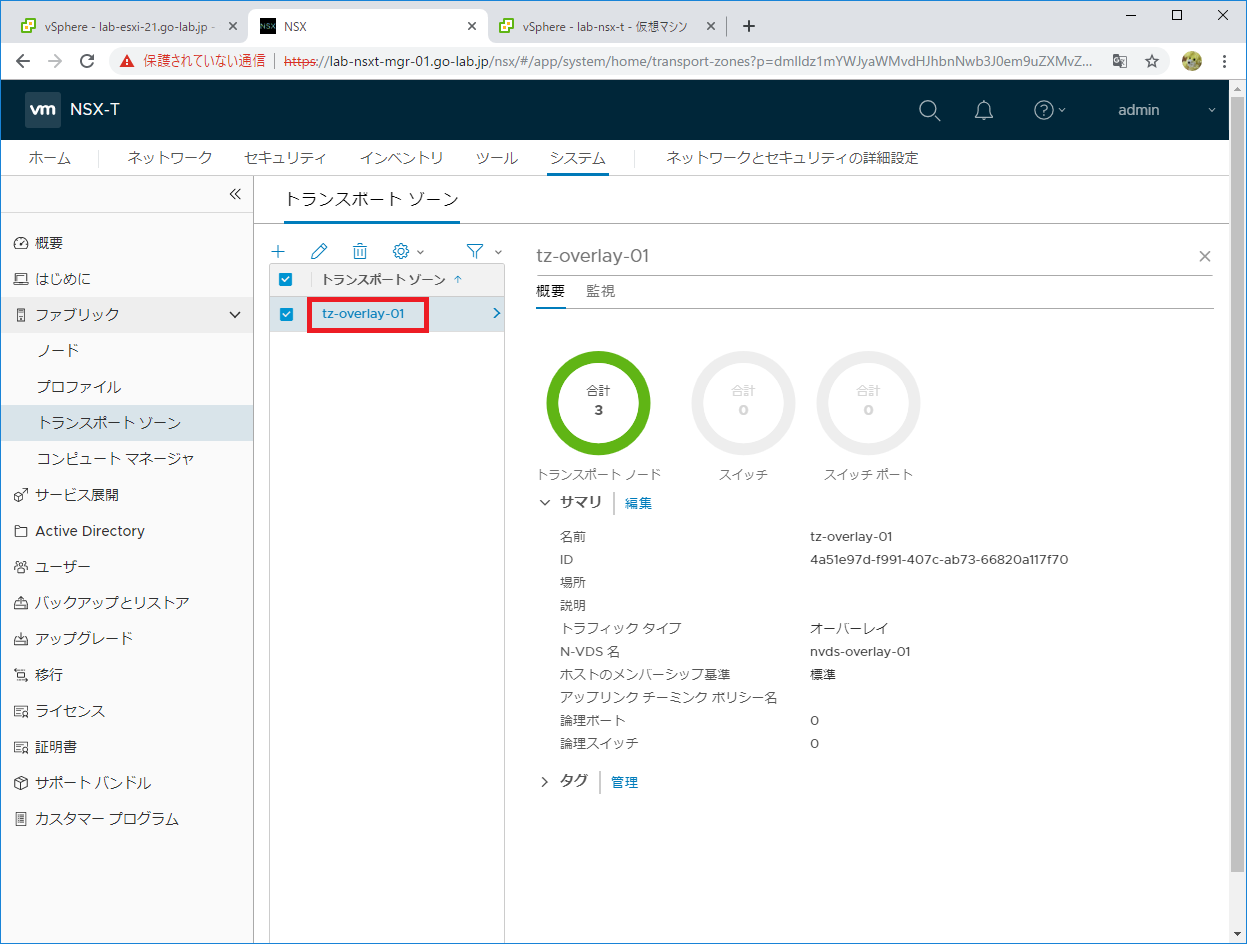Click the 編集 link beside サマリ
This screenshot has height=944, width=1247.
click(x=638, y=503)
